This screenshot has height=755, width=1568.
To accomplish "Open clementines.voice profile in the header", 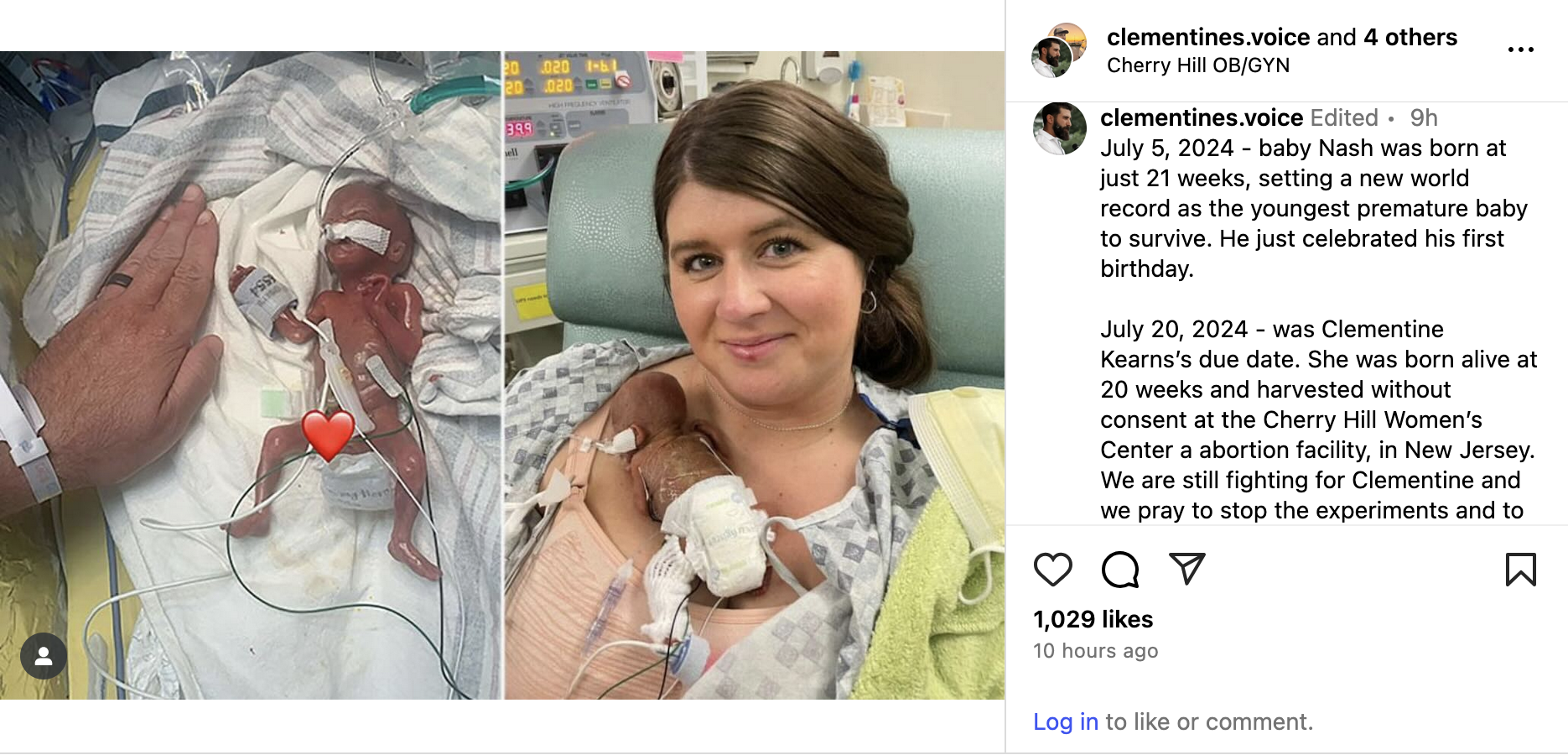I will click(1208, 37).
